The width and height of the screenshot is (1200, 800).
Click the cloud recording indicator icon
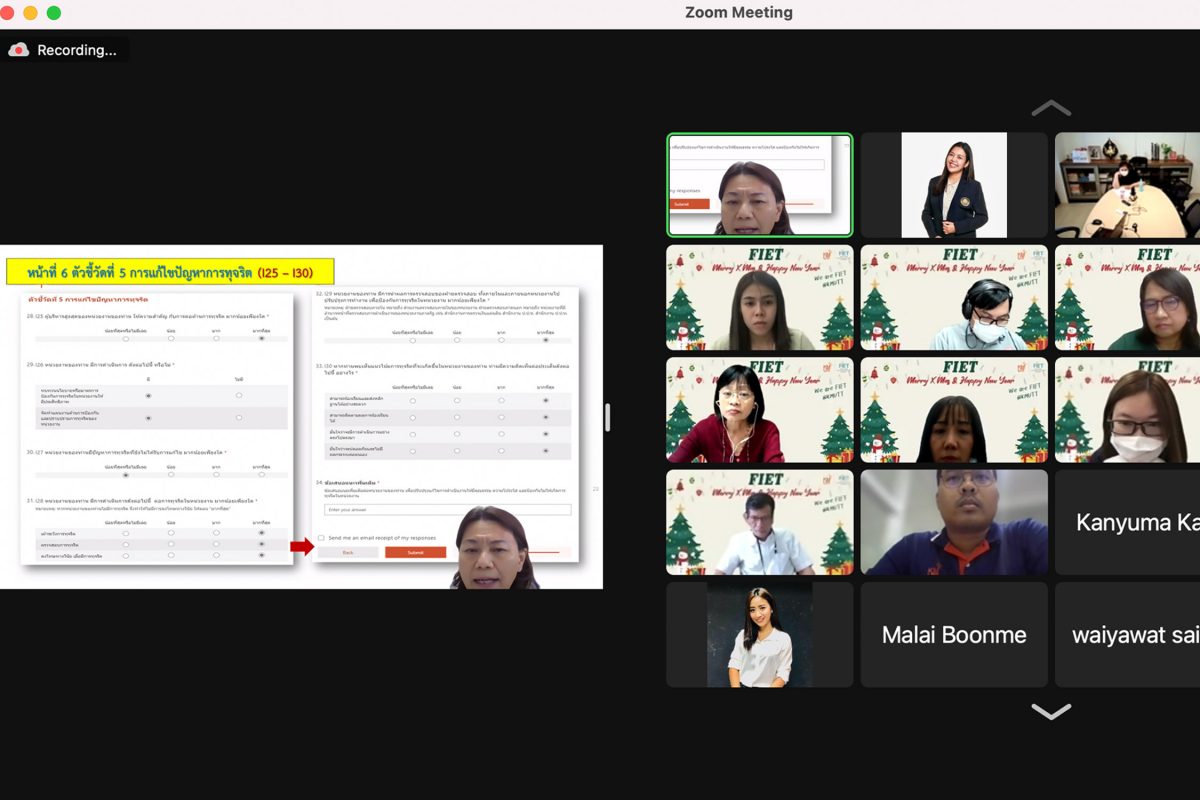coord(19,50)
